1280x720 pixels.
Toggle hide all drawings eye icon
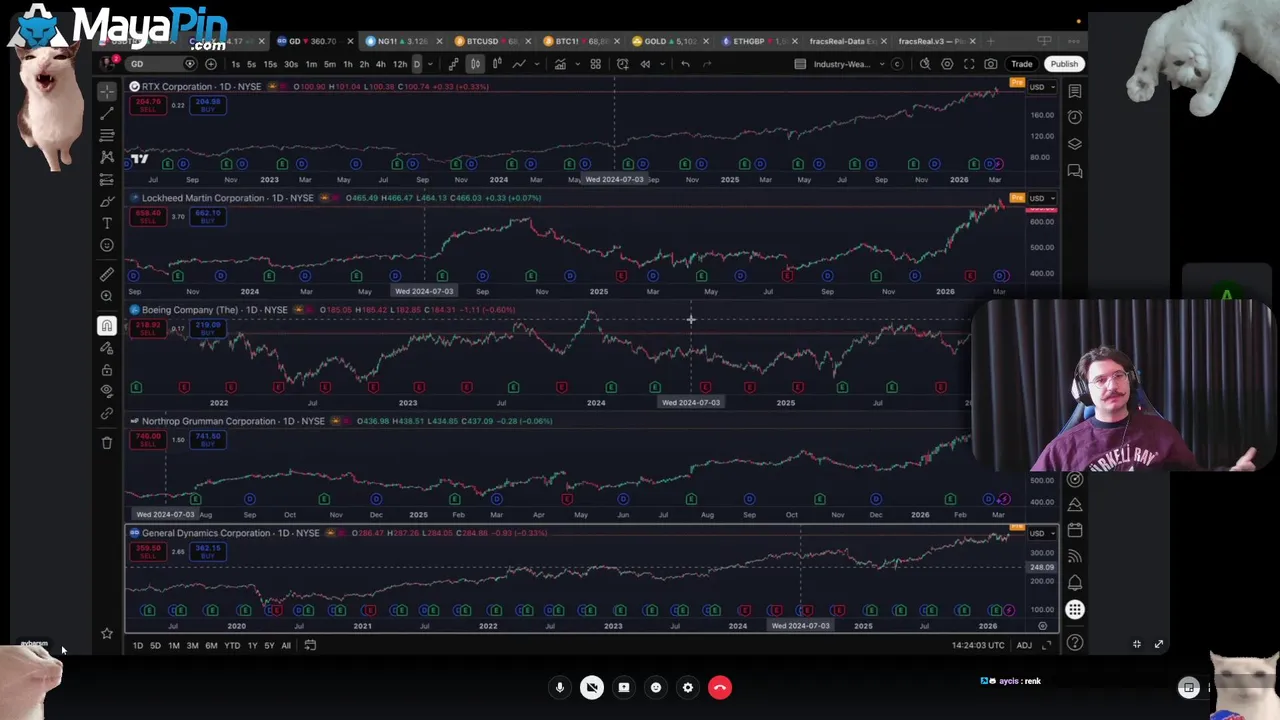(107, 391)
